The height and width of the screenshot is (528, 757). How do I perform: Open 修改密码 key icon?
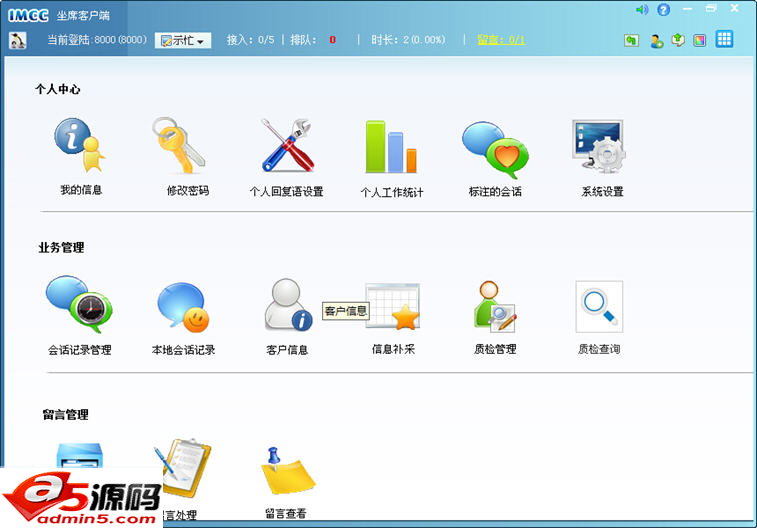point(179,145)
